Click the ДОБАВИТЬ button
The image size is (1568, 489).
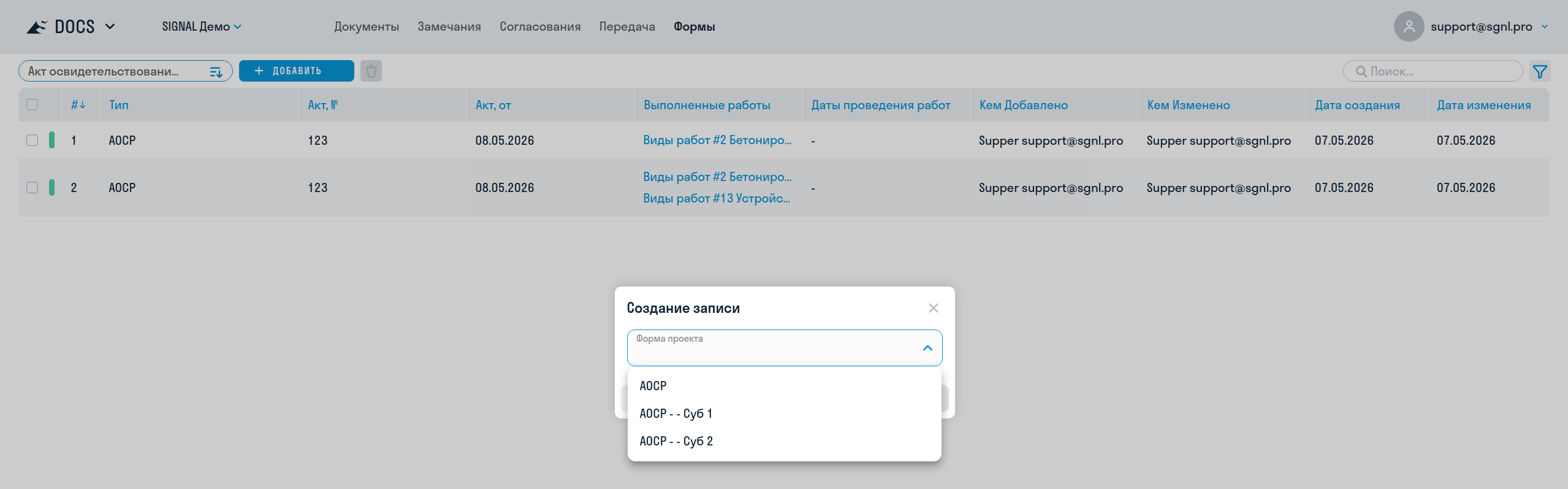pyautogui.click(x=297, y=71)
